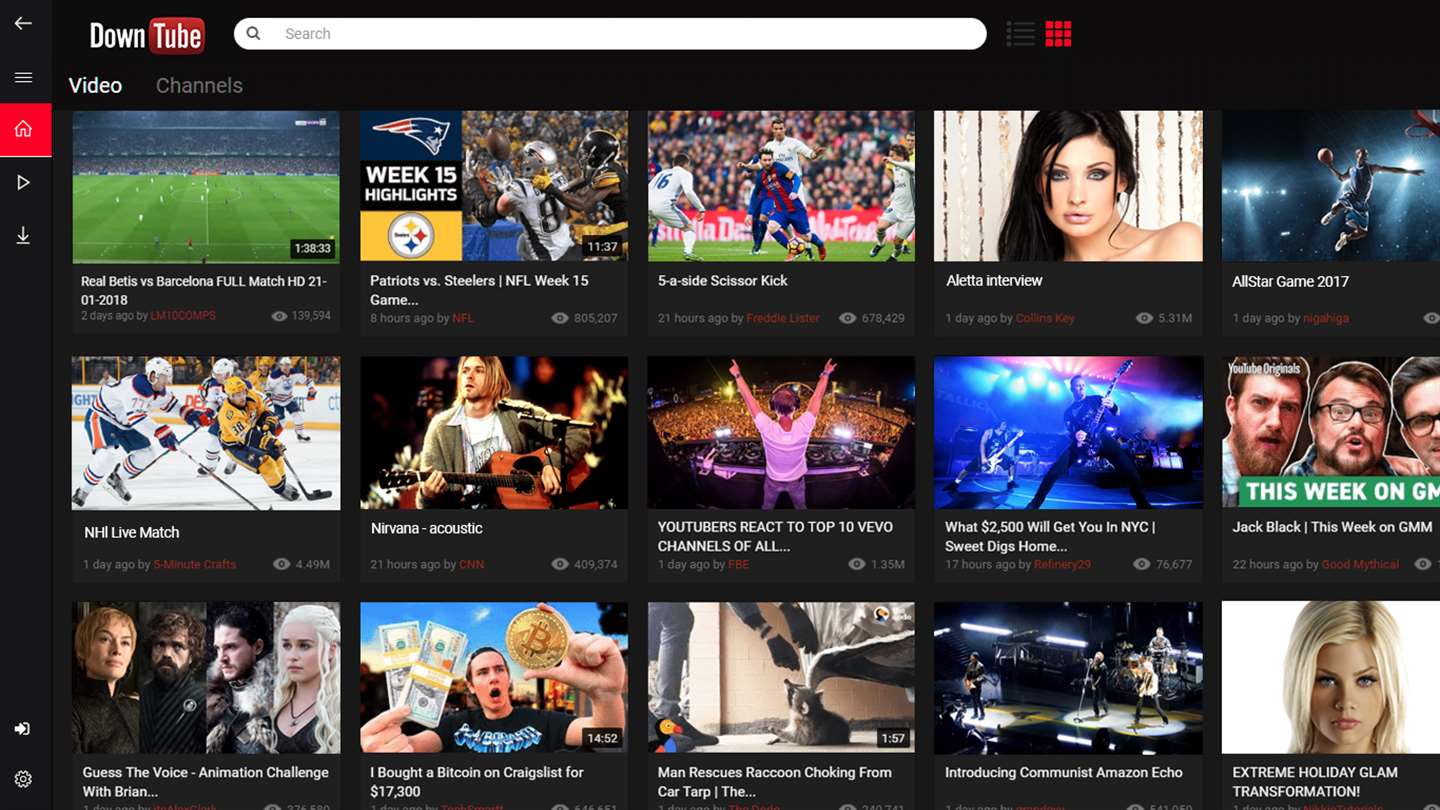Viewport: 1440px width, 810px height.
Task: Click the title 5-a-side Scissor Kick
Action: [x=723, y=281]
